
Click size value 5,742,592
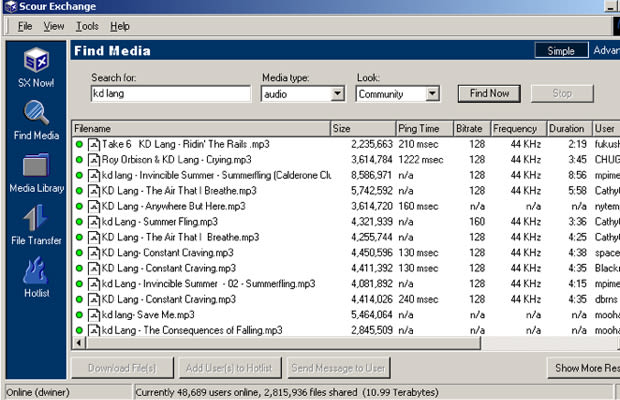372,191
